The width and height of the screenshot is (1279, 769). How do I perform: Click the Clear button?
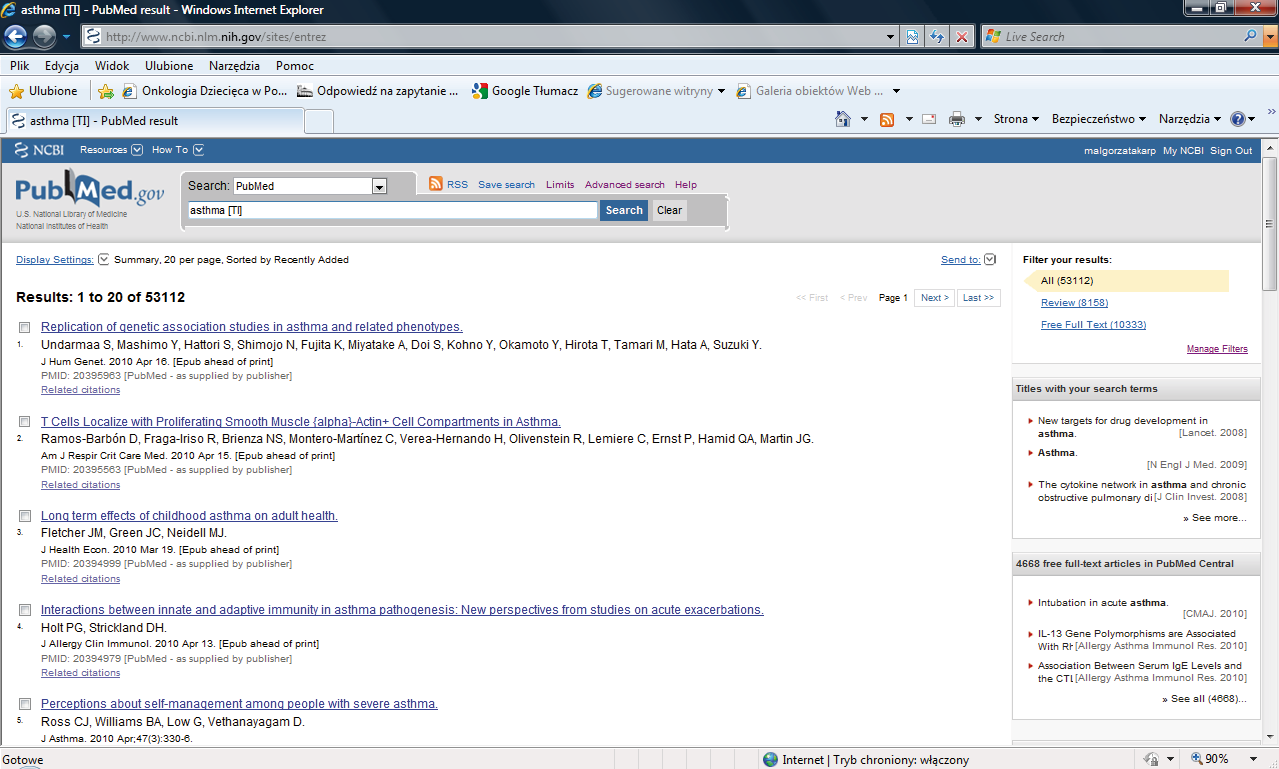(x=670, y=210)
